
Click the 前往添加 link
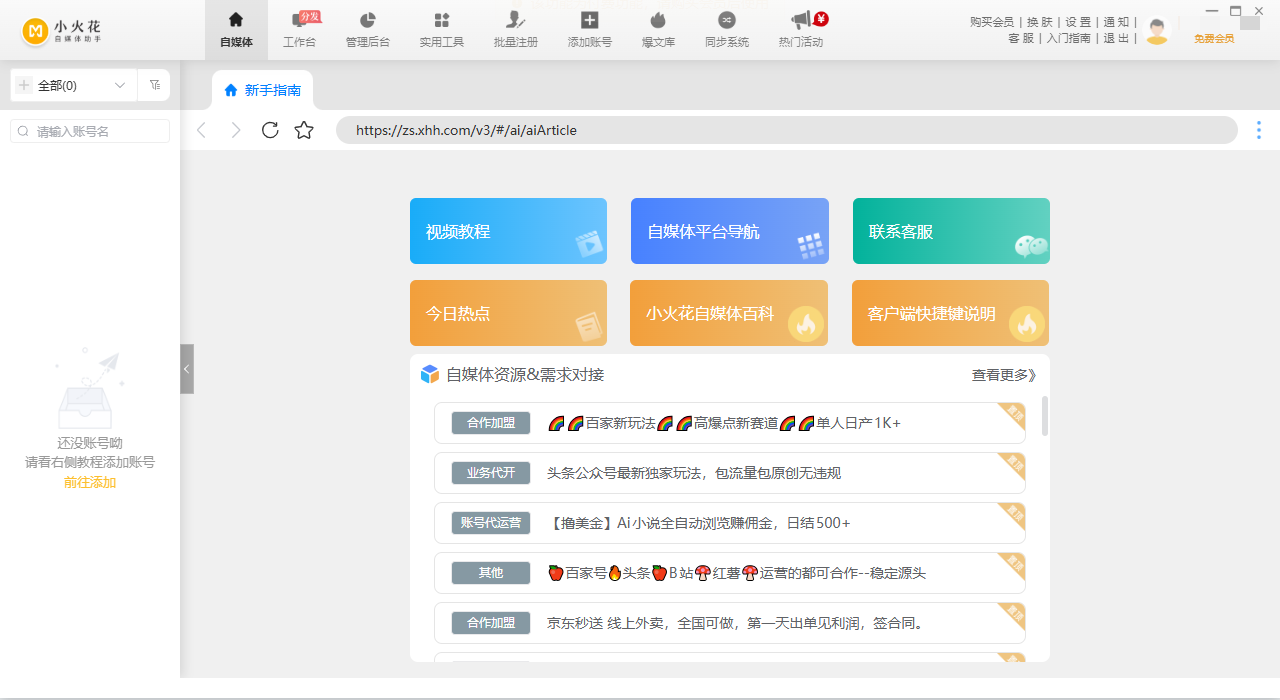tap(90, 482)
